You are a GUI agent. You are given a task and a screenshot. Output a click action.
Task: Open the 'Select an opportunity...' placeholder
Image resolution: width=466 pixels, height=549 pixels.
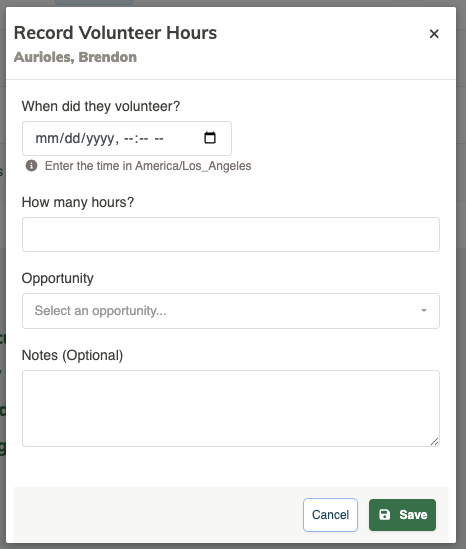tap(100, 311)
